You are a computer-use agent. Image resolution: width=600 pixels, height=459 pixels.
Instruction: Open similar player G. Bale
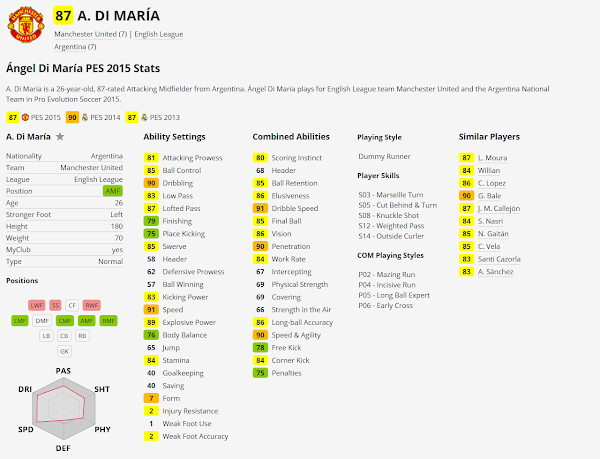pos(492,196)
